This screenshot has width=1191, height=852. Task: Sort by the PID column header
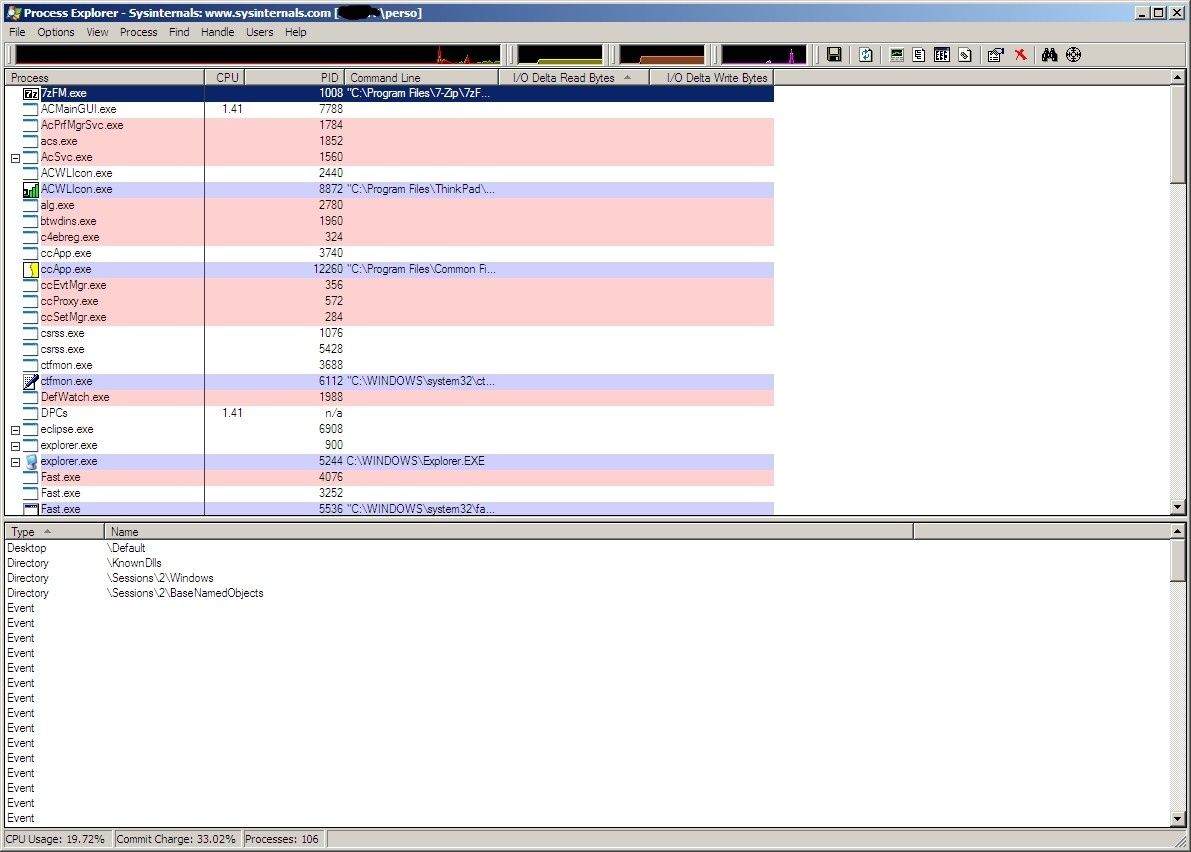[x=294, y=77]
